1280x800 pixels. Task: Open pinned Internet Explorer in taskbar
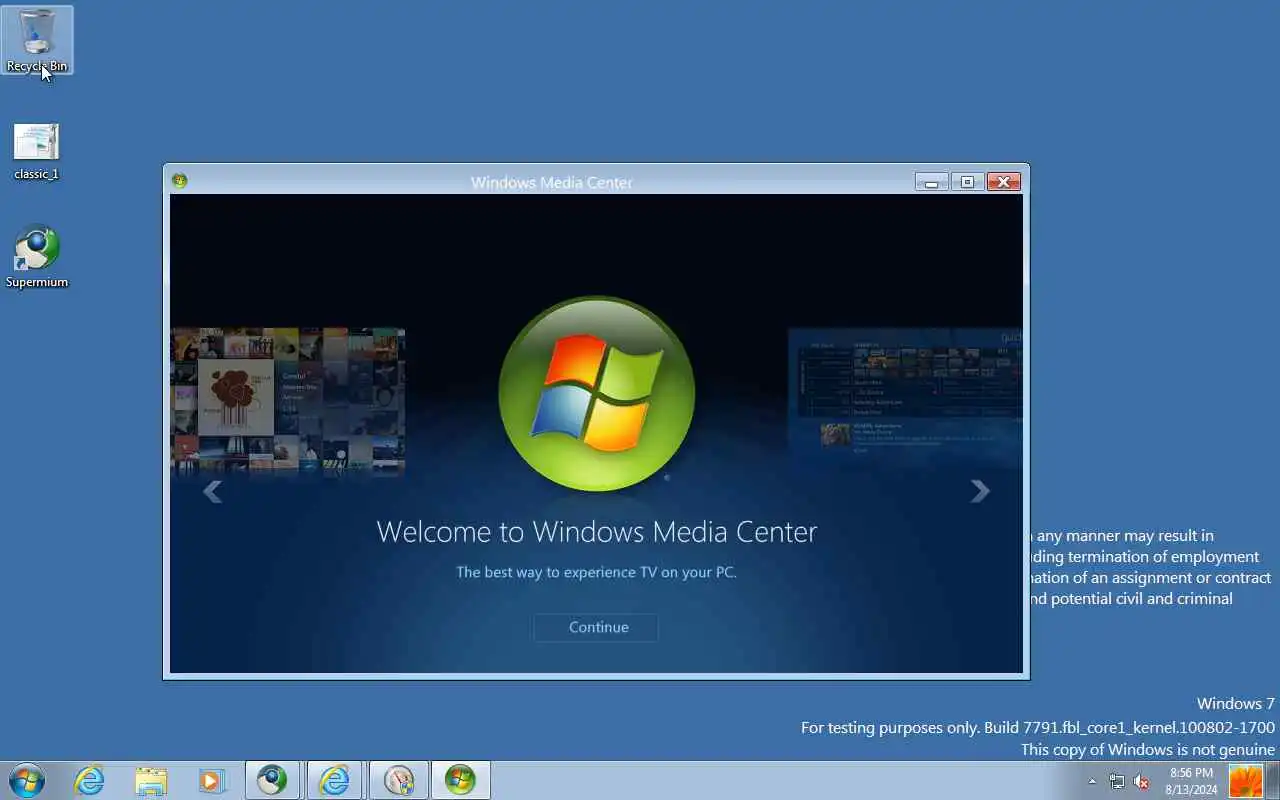89,780
